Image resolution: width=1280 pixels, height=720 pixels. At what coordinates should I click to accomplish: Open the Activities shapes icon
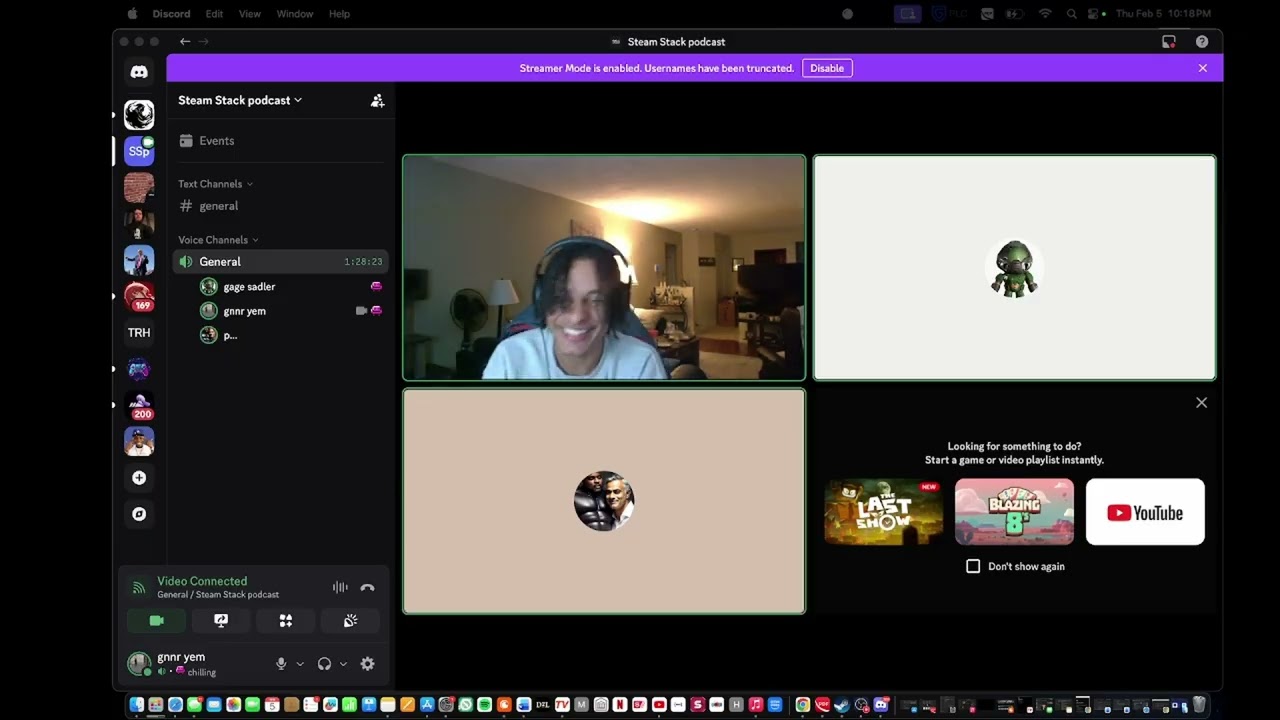pos(286,621)
